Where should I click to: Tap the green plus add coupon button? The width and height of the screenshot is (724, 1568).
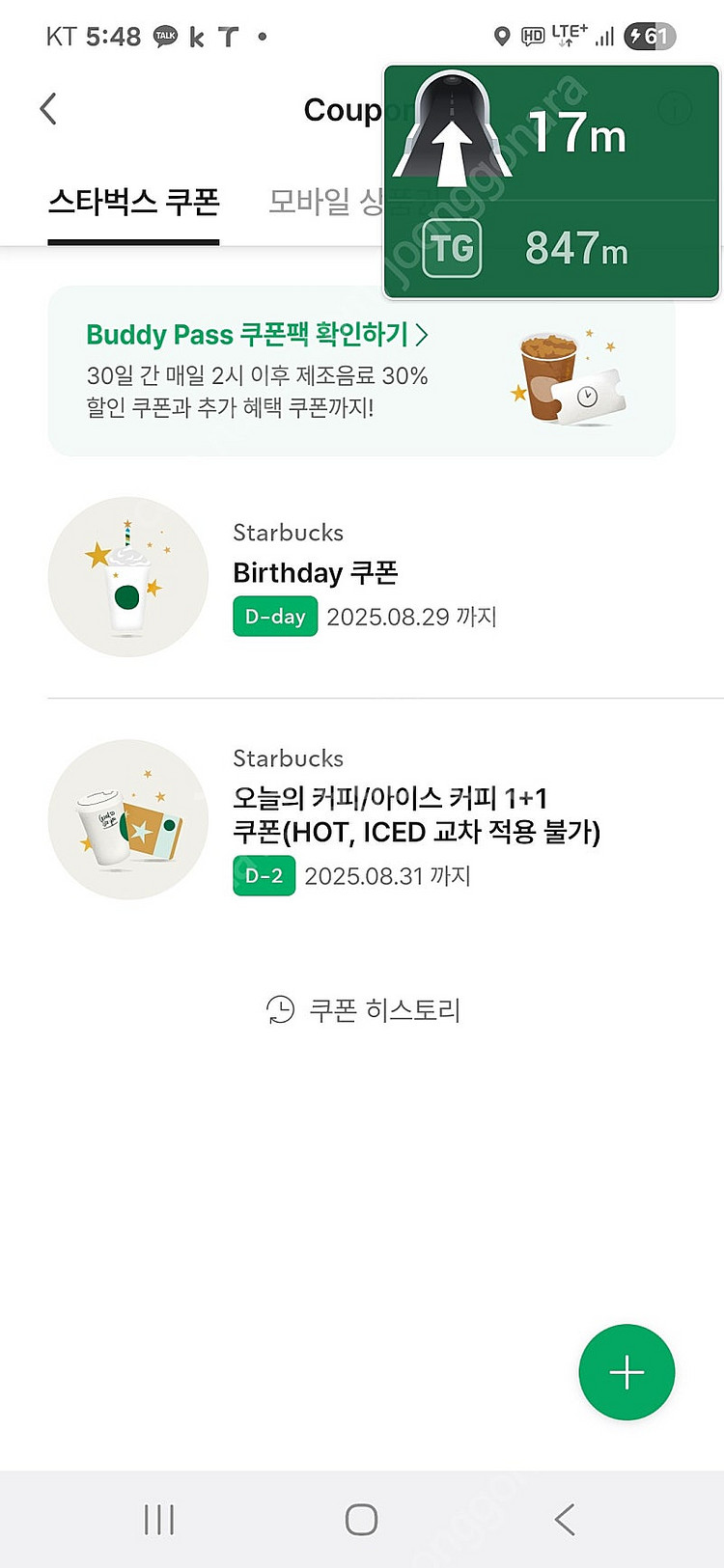(x=627, y=1371)
